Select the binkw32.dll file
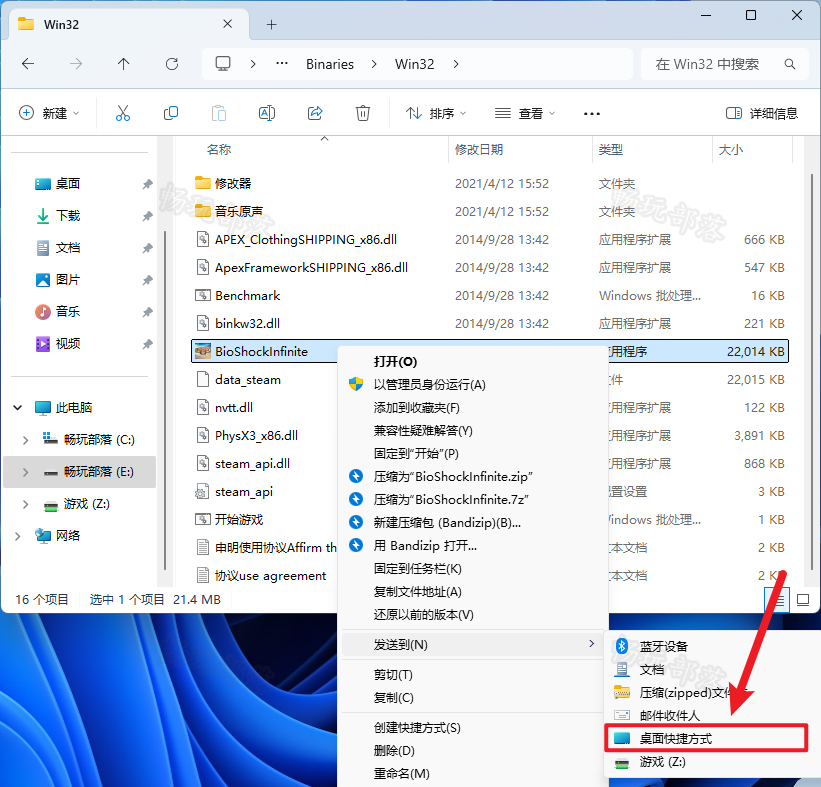The image size is (821, 787). [x=490, y=324]
